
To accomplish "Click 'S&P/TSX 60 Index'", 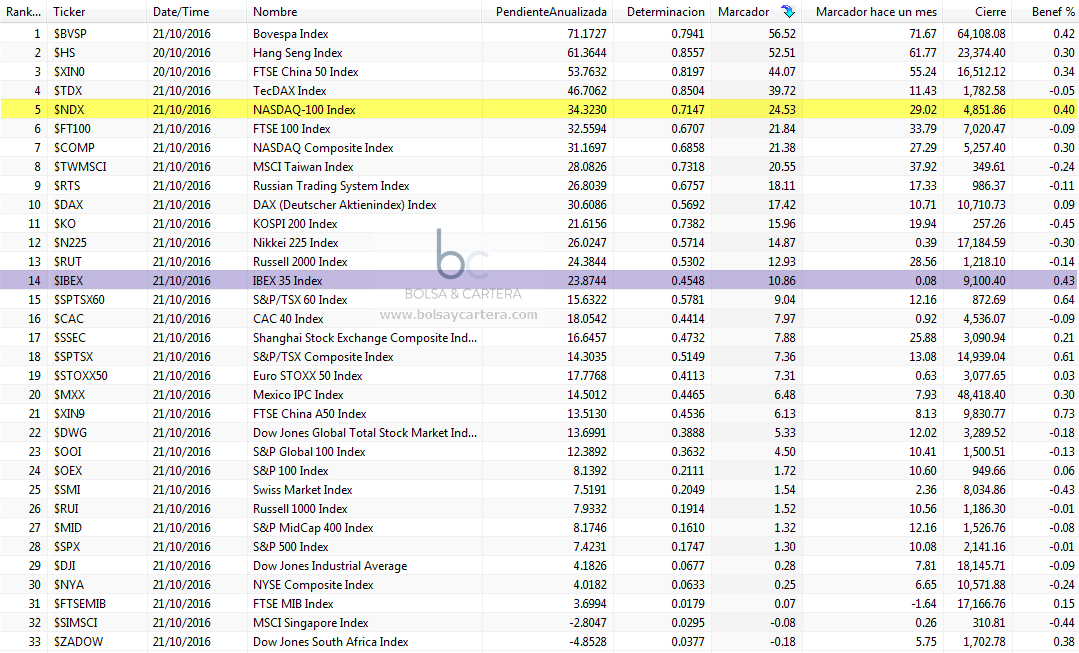I will 300,300.
